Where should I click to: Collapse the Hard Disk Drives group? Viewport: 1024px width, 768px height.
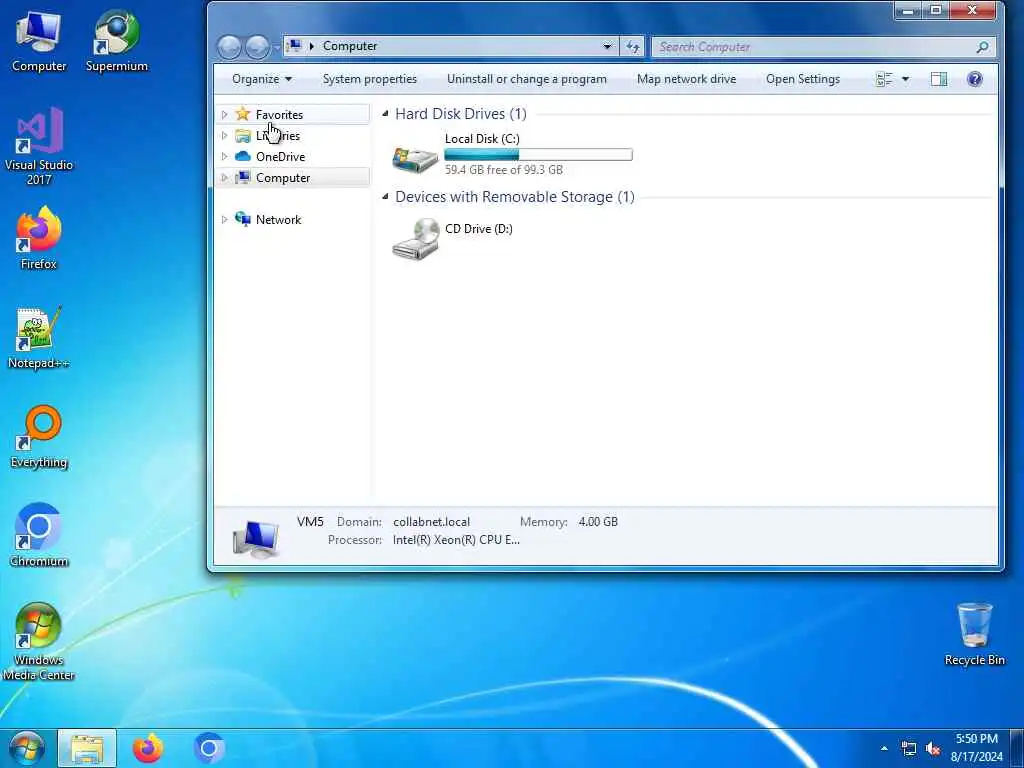[x=385, y=114]
